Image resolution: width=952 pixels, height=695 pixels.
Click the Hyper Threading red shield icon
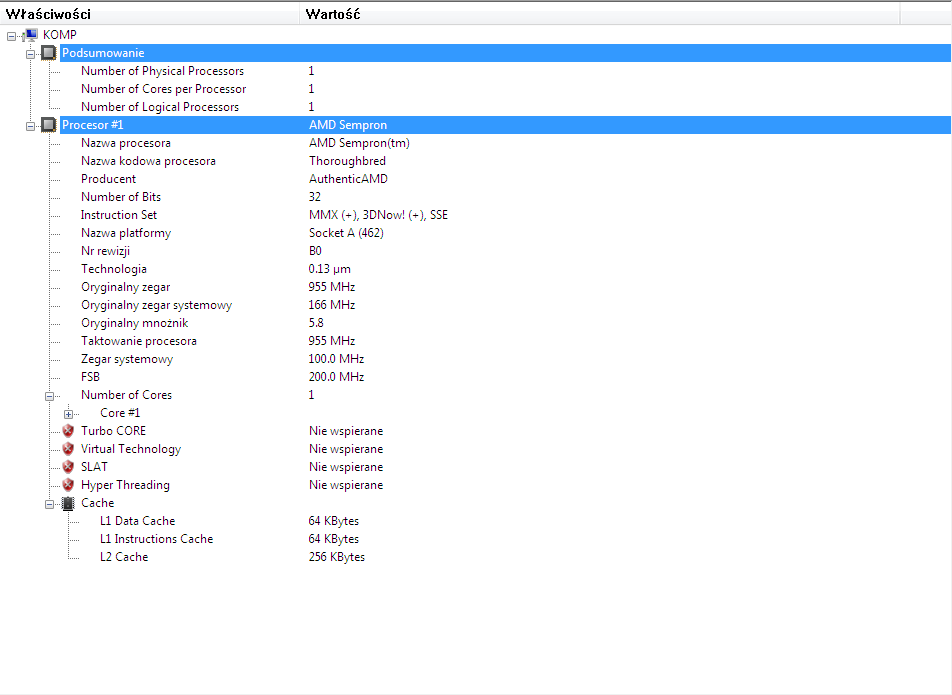pyautogui.click(x=68, y=485)
